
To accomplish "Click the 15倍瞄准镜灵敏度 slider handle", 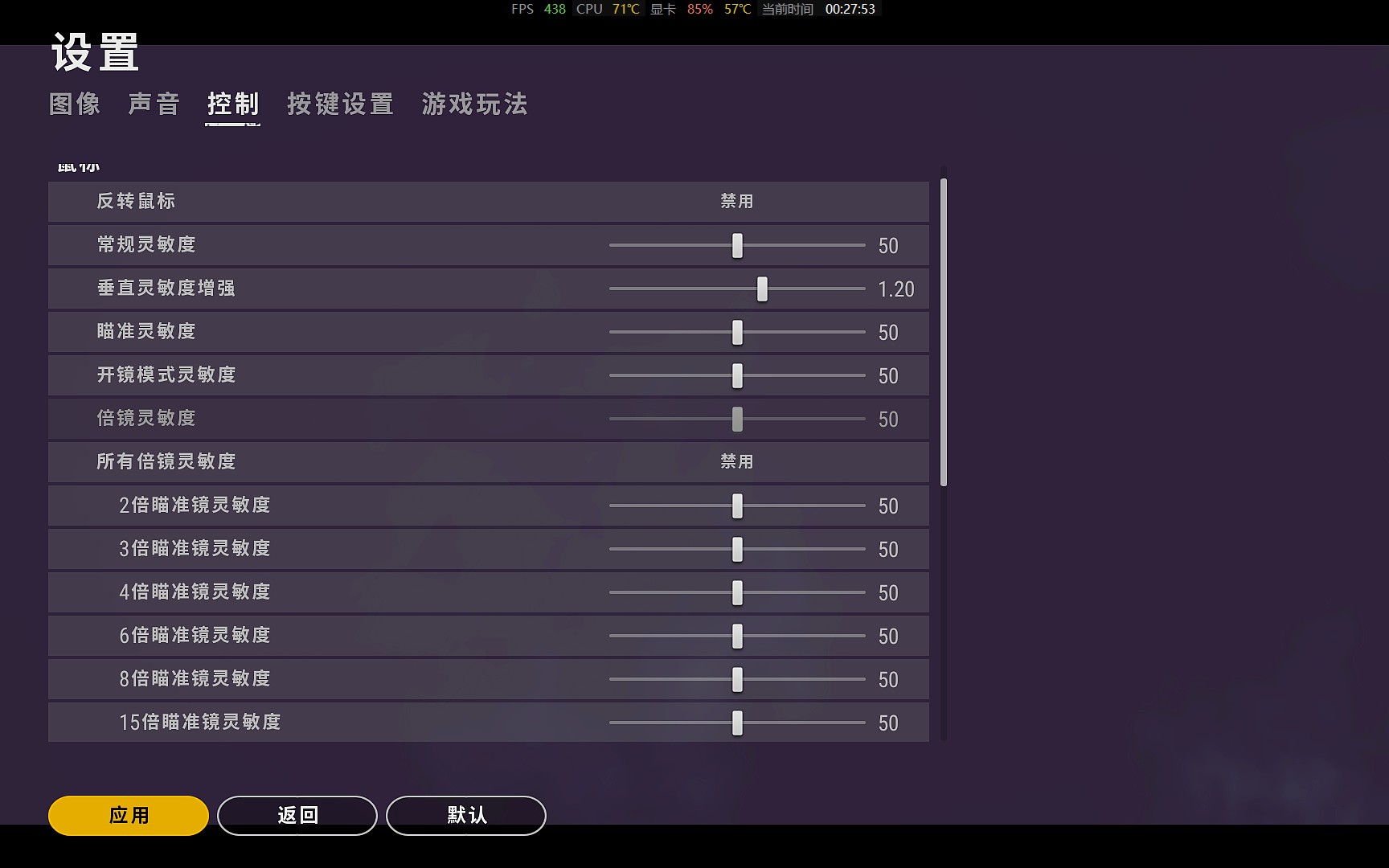I will (x=737, y=723).
